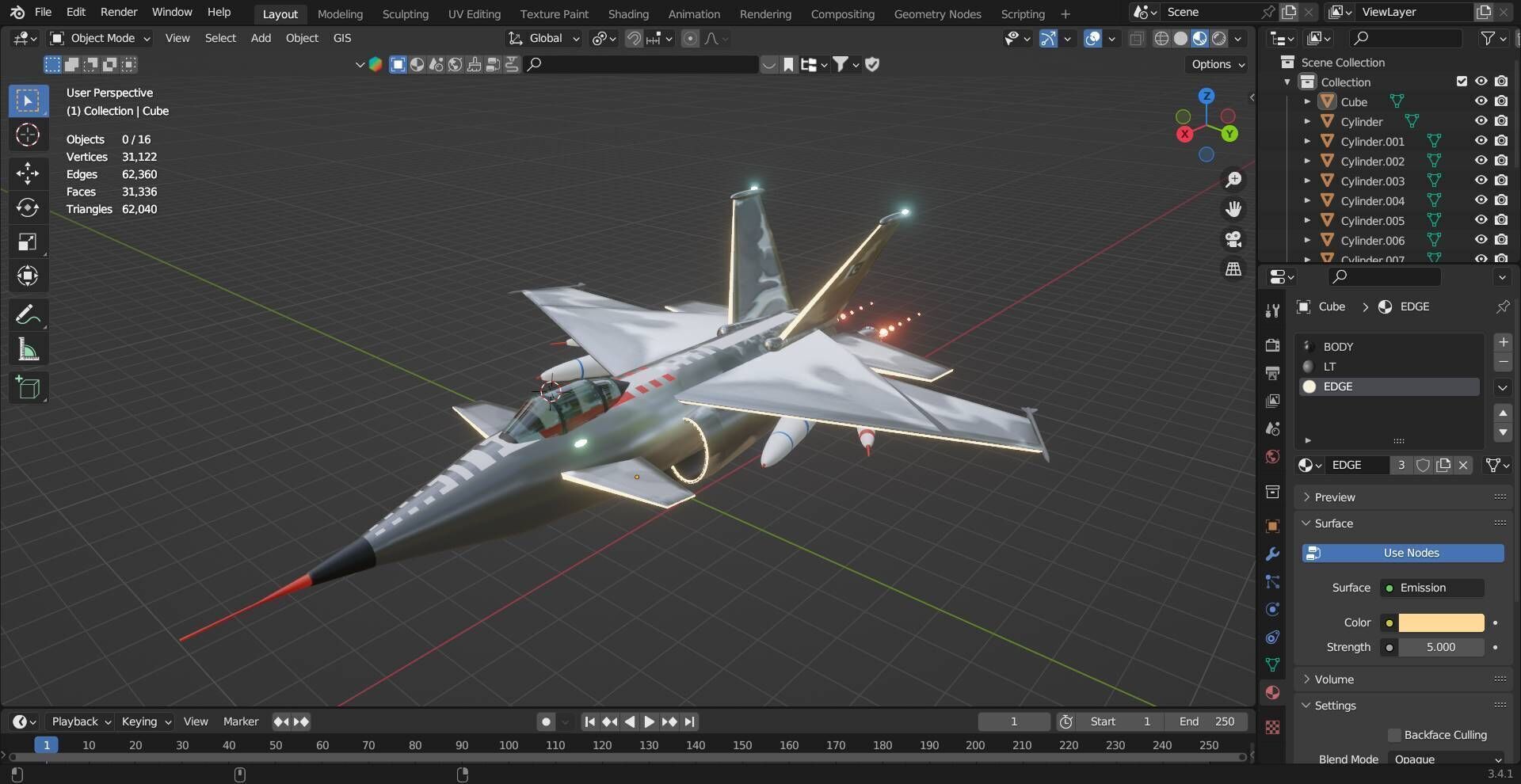Open the viewport Options dropdown
This screenshot has height=784, width=1521.
coord(1218,64)
